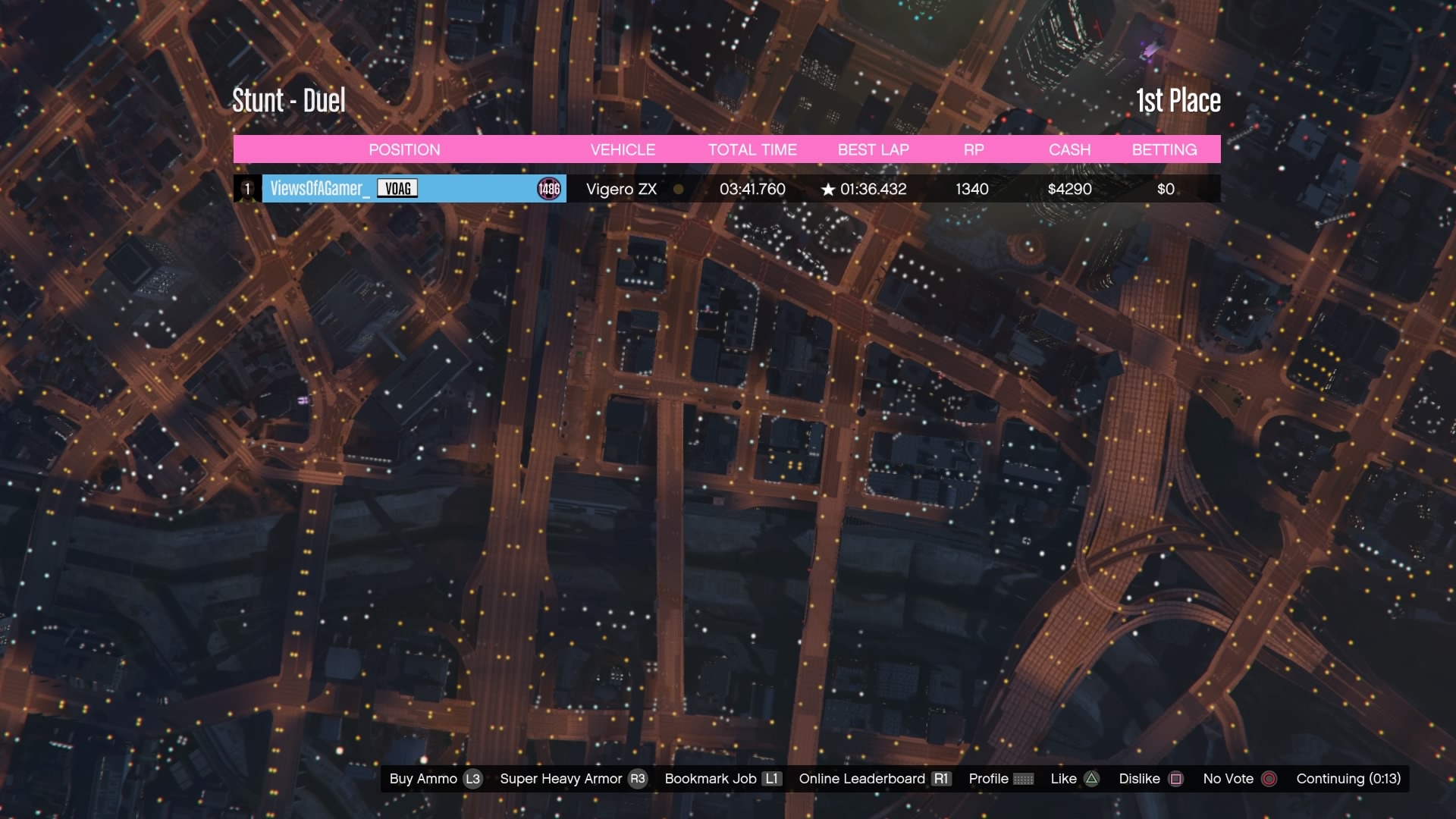Click the Vigero ZX vehicle name
The height and width of the screenshot is (819, 1456).
click(622, 190)
